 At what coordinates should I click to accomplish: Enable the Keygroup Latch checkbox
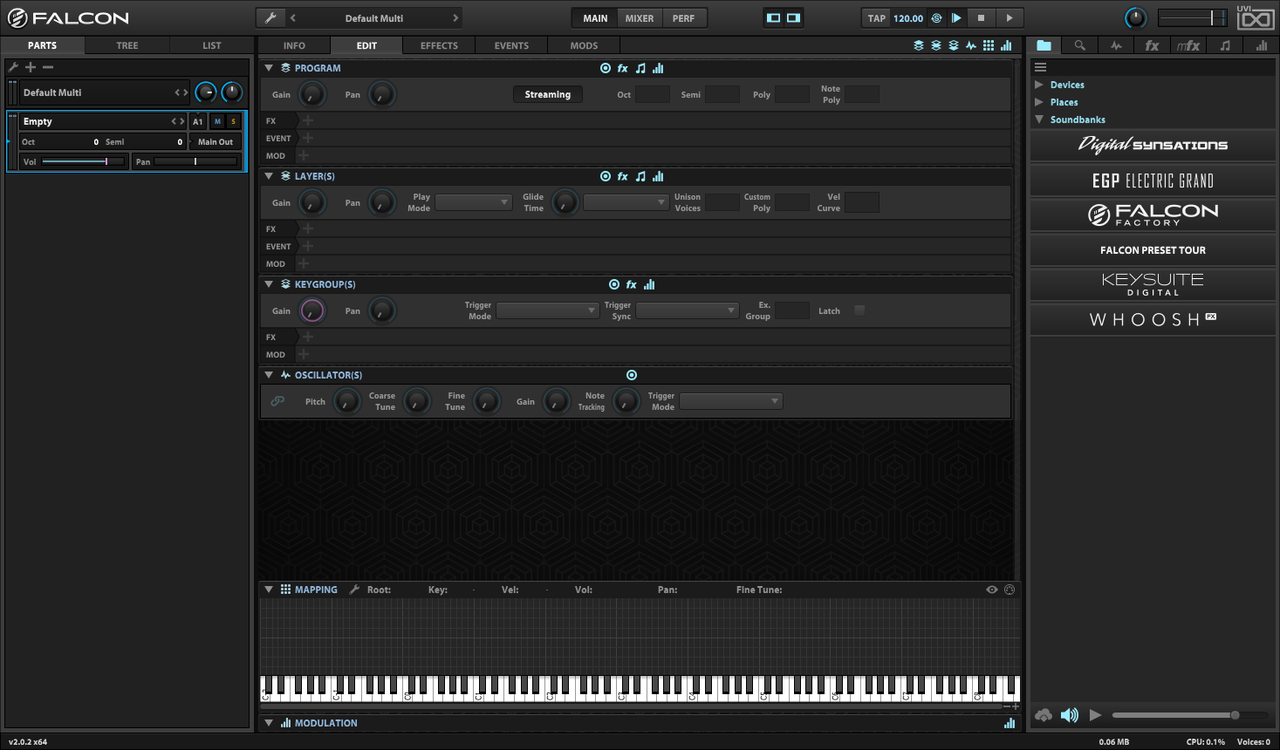[859, 311]
